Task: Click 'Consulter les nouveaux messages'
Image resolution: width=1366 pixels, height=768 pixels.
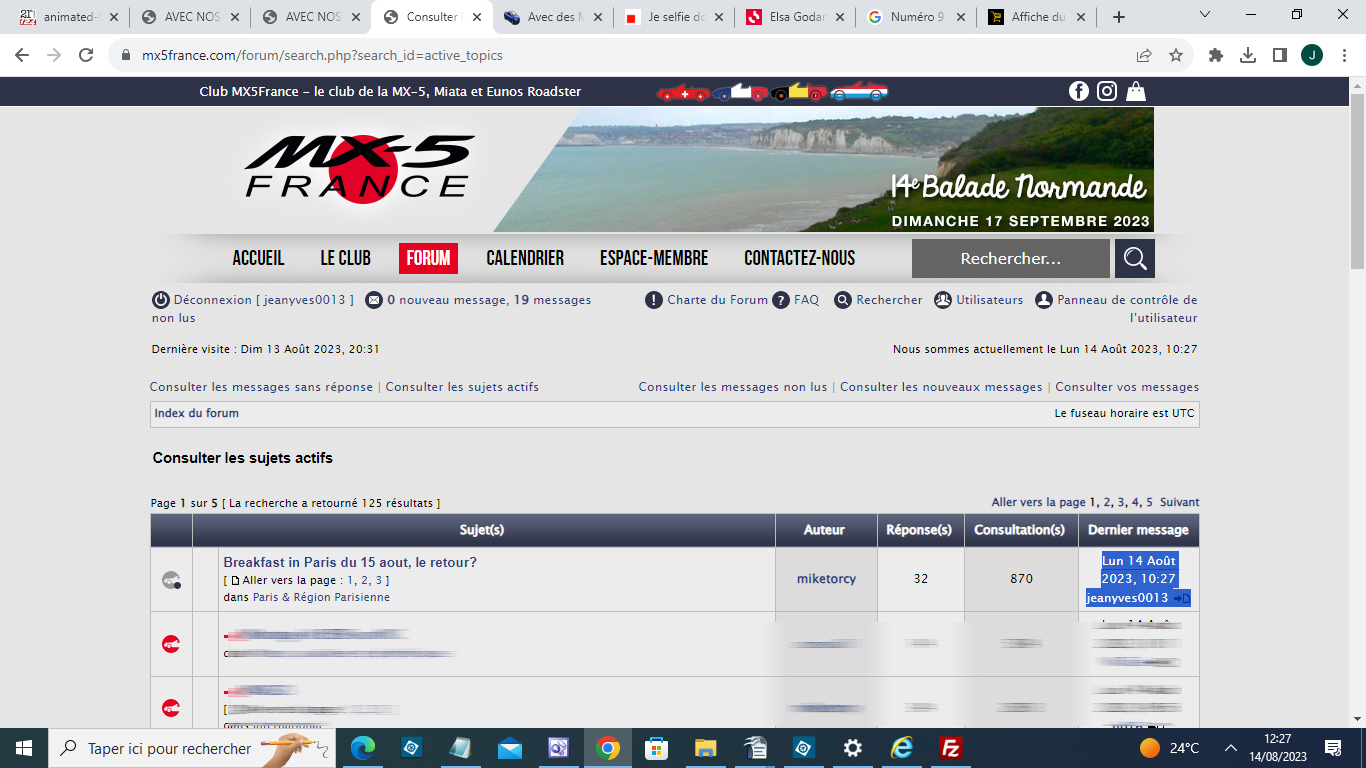Action: tap(941, 387)
